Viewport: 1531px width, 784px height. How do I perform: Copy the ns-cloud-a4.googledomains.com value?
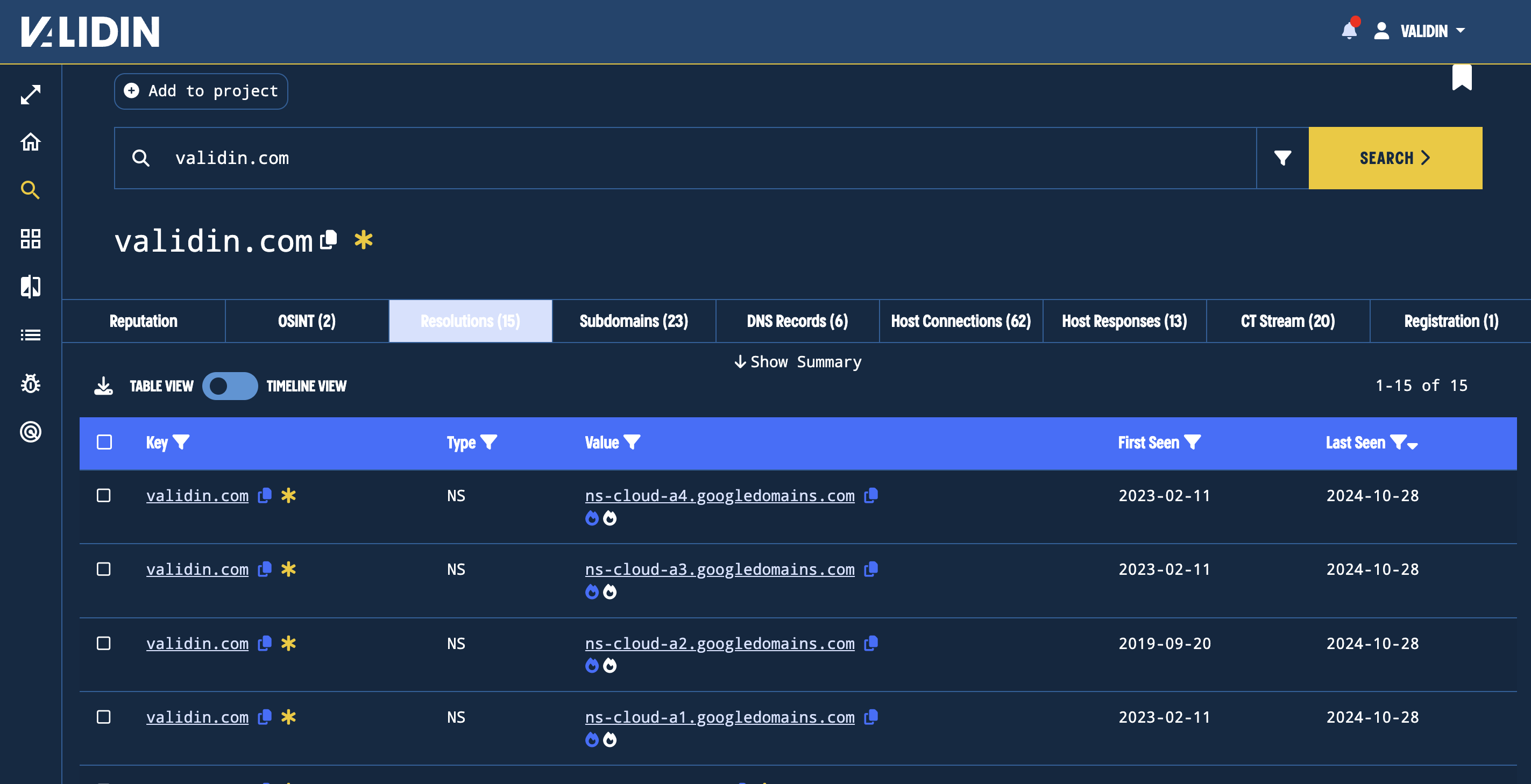(871, 495)
